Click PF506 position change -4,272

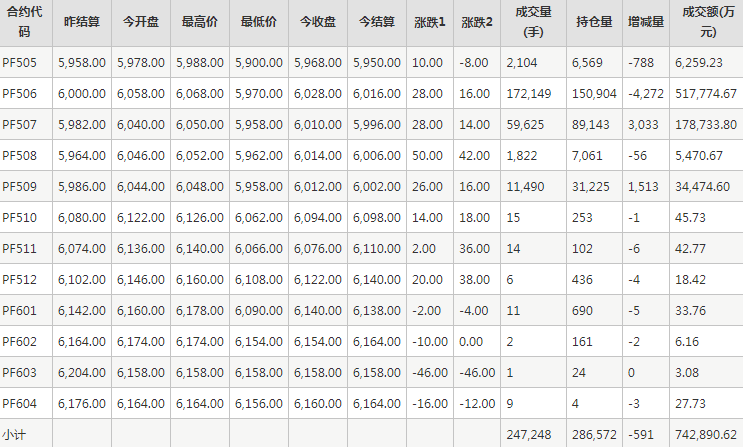point(646,93)
